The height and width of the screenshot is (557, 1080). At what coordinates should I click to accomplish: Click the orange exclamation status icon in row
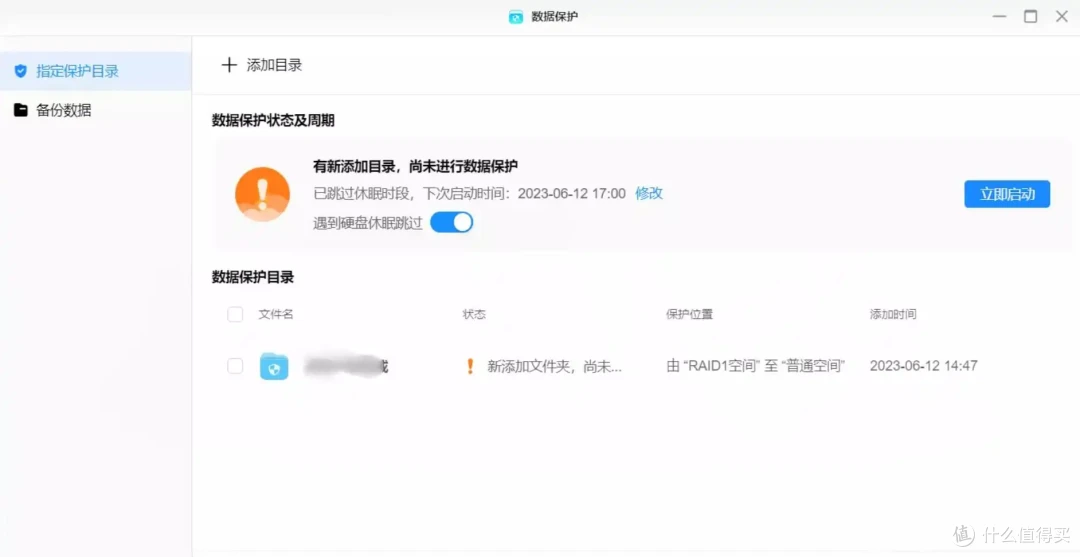click(x=470, y=366)
